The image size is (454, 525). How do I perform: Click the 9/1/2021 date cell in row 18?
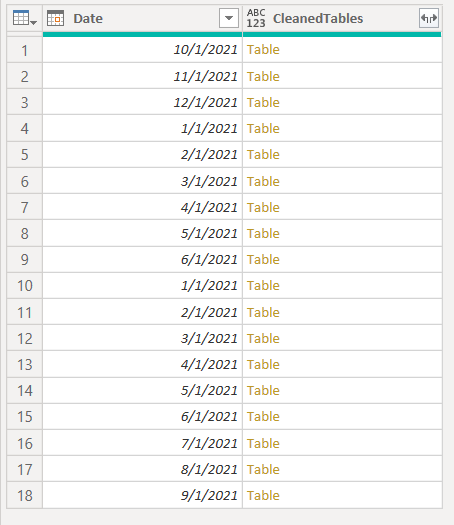pos(142,496)
